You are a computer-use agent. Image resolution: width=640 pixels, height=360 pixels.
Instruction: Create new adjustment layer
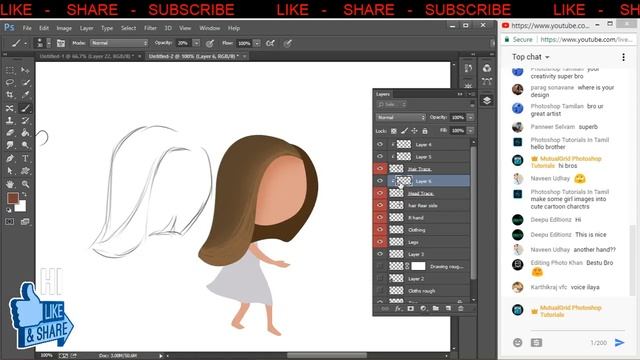(423, 309)
